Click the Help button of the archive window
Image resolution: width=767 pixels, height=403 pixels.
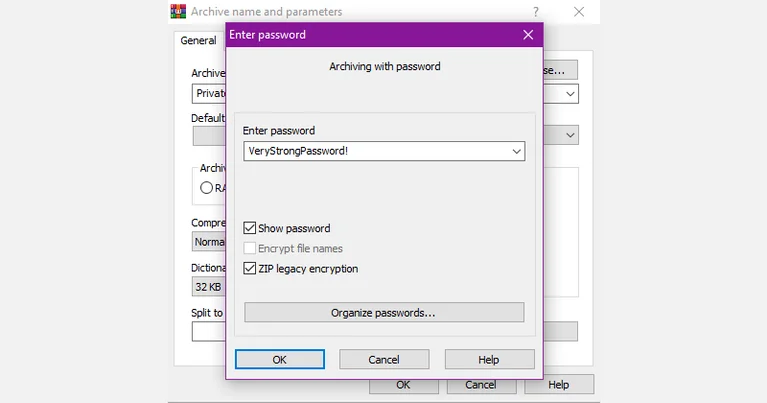[x=559, y=385]
